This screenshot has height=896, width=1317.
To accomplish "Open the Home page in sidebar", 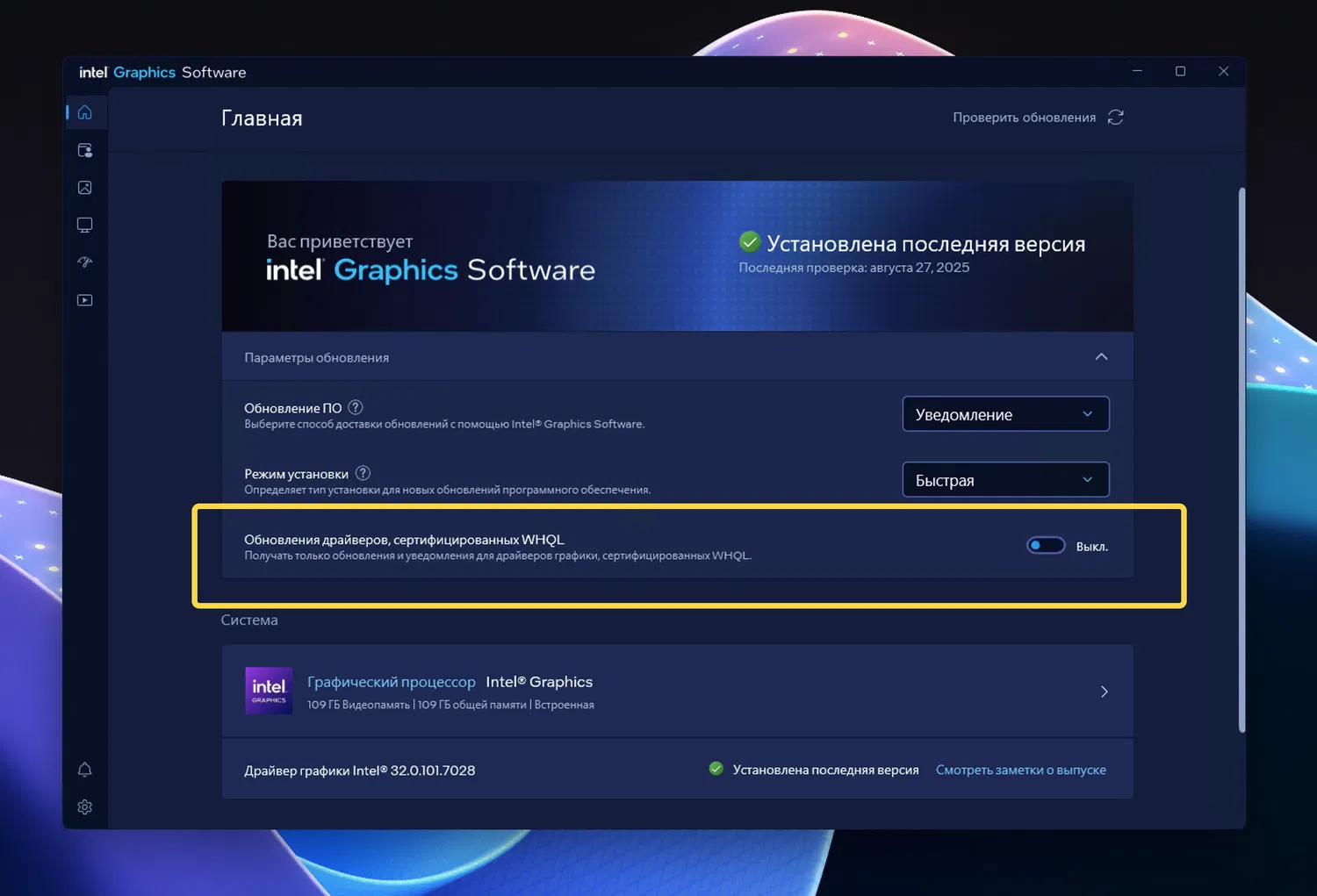I will coord(85,112).
